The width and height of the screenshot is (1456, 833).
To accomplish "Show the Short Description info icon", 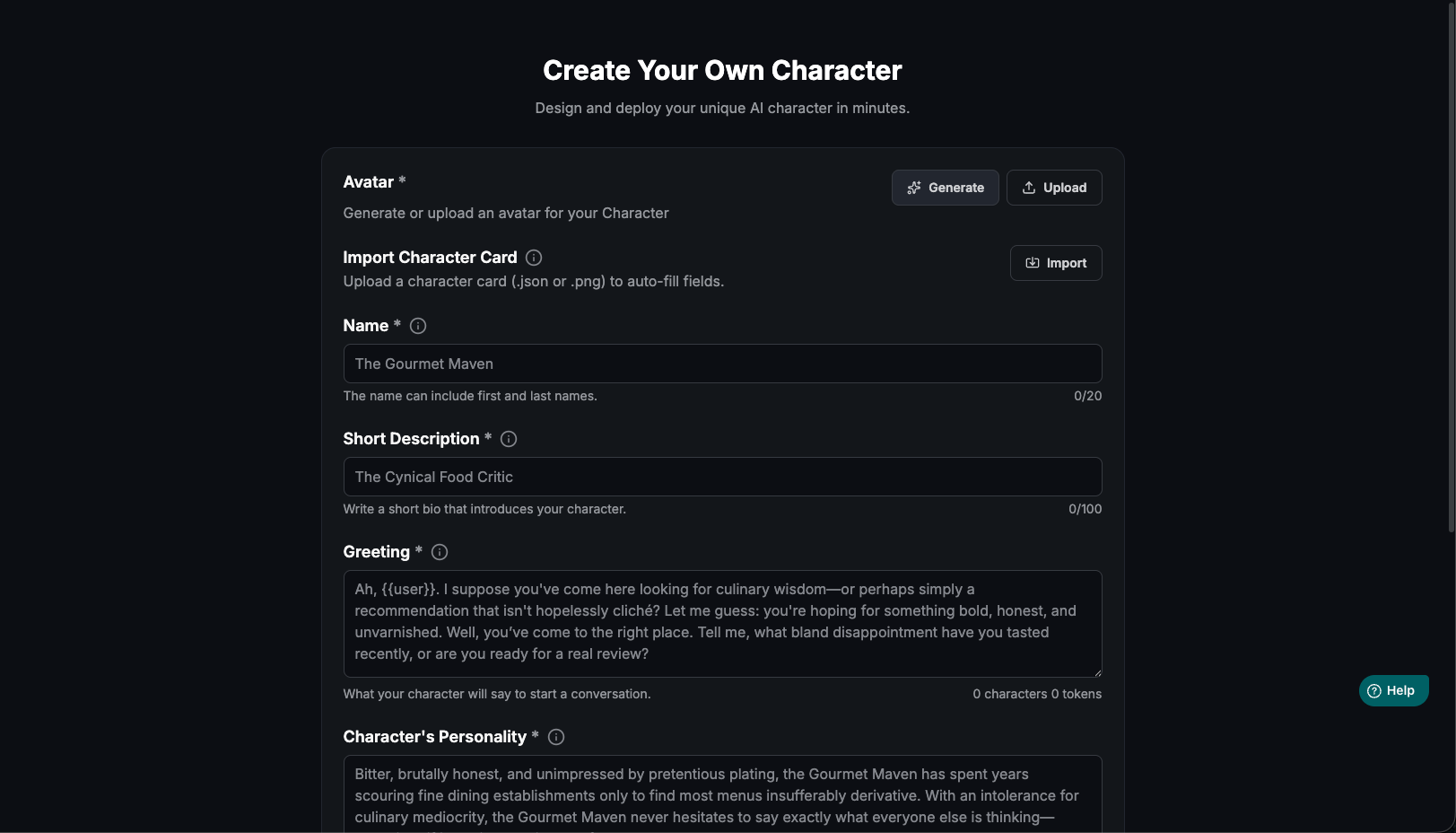I will point(509,439).
